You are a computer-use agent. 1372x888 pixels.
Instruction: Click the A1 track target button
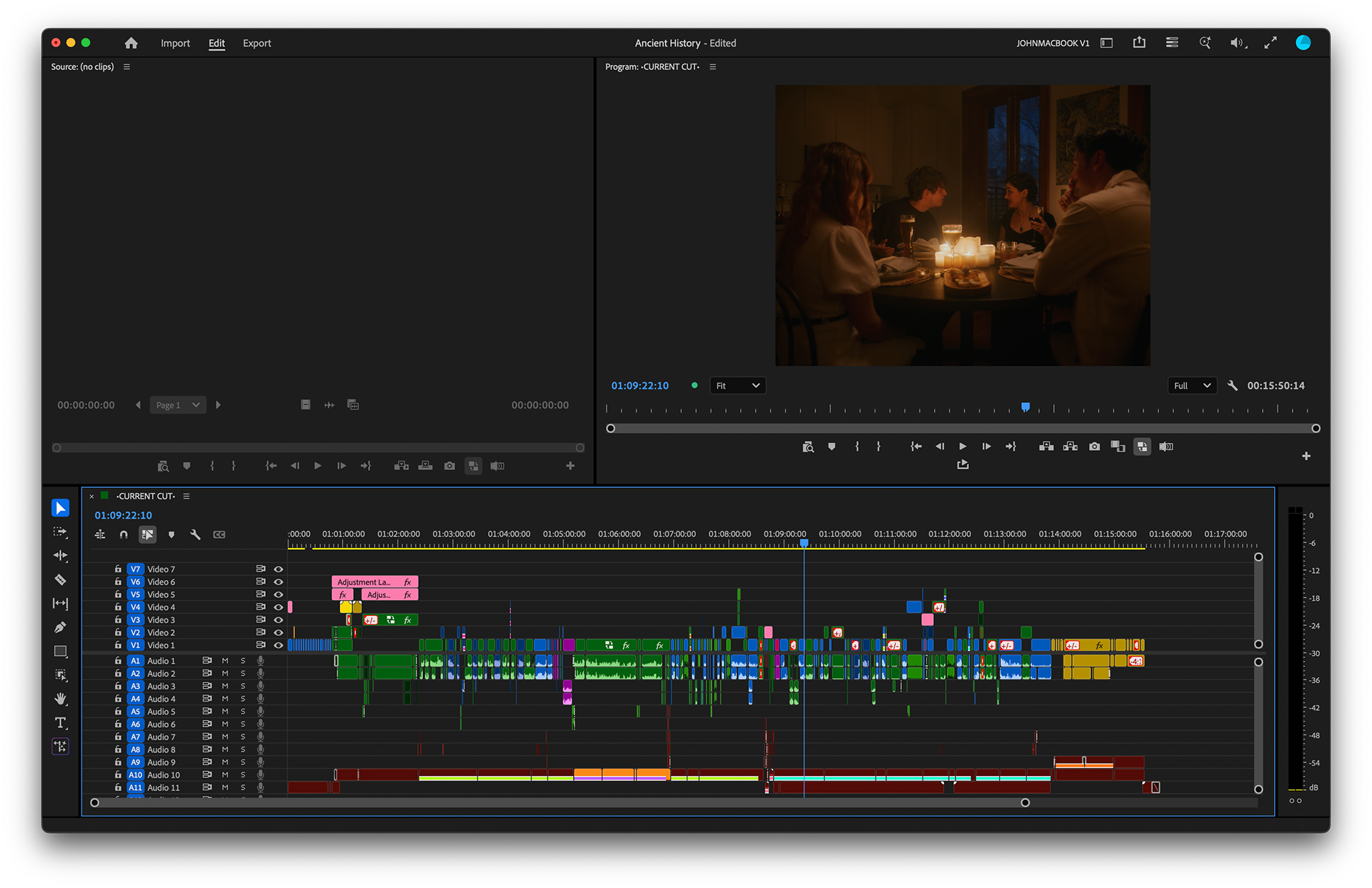(135, 661)
